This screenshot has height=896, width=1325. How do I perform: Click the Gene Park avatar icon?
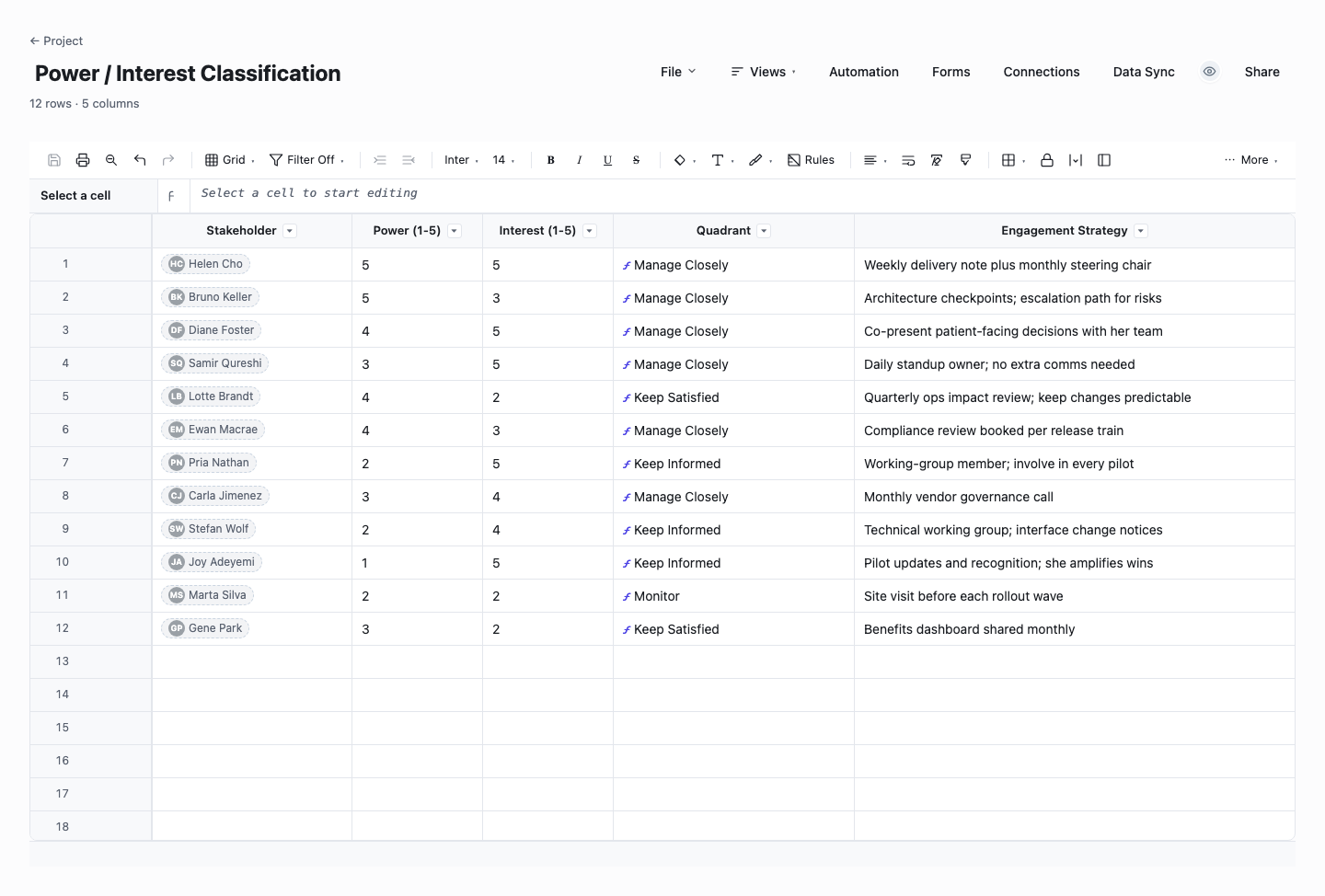tap(177, 628)
